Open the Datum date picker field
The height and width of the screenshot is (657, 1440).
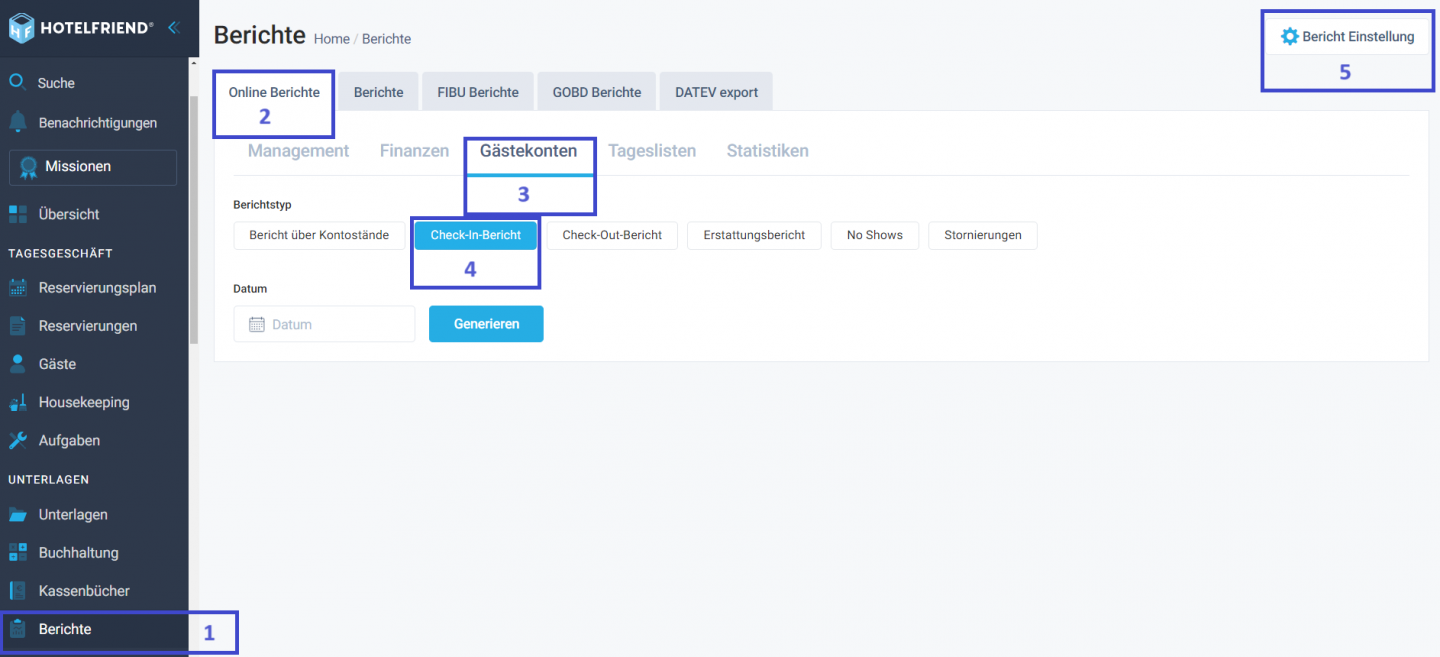[324, 324]
